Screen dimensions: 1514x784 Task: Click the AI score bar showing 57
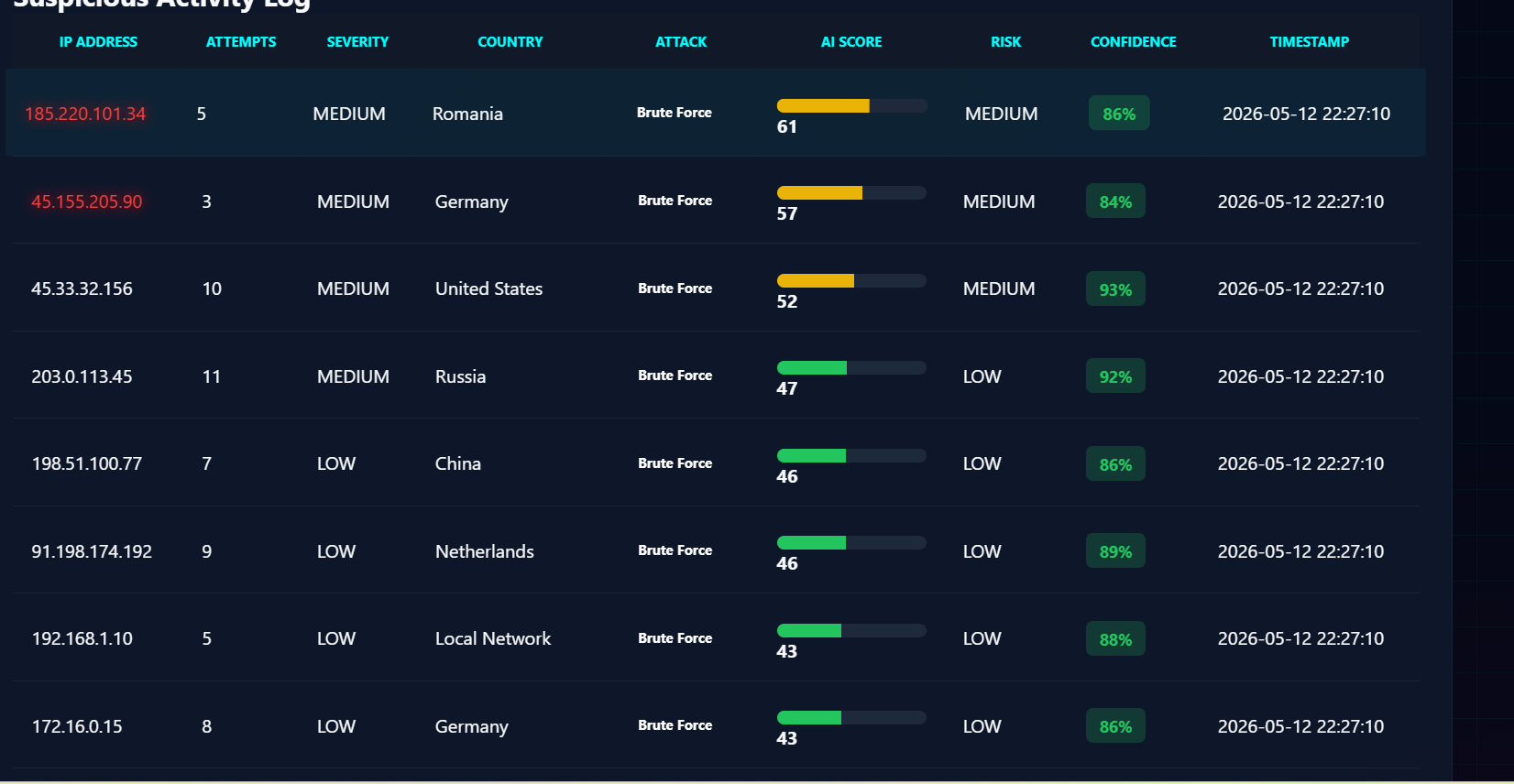tap(851, 193)
